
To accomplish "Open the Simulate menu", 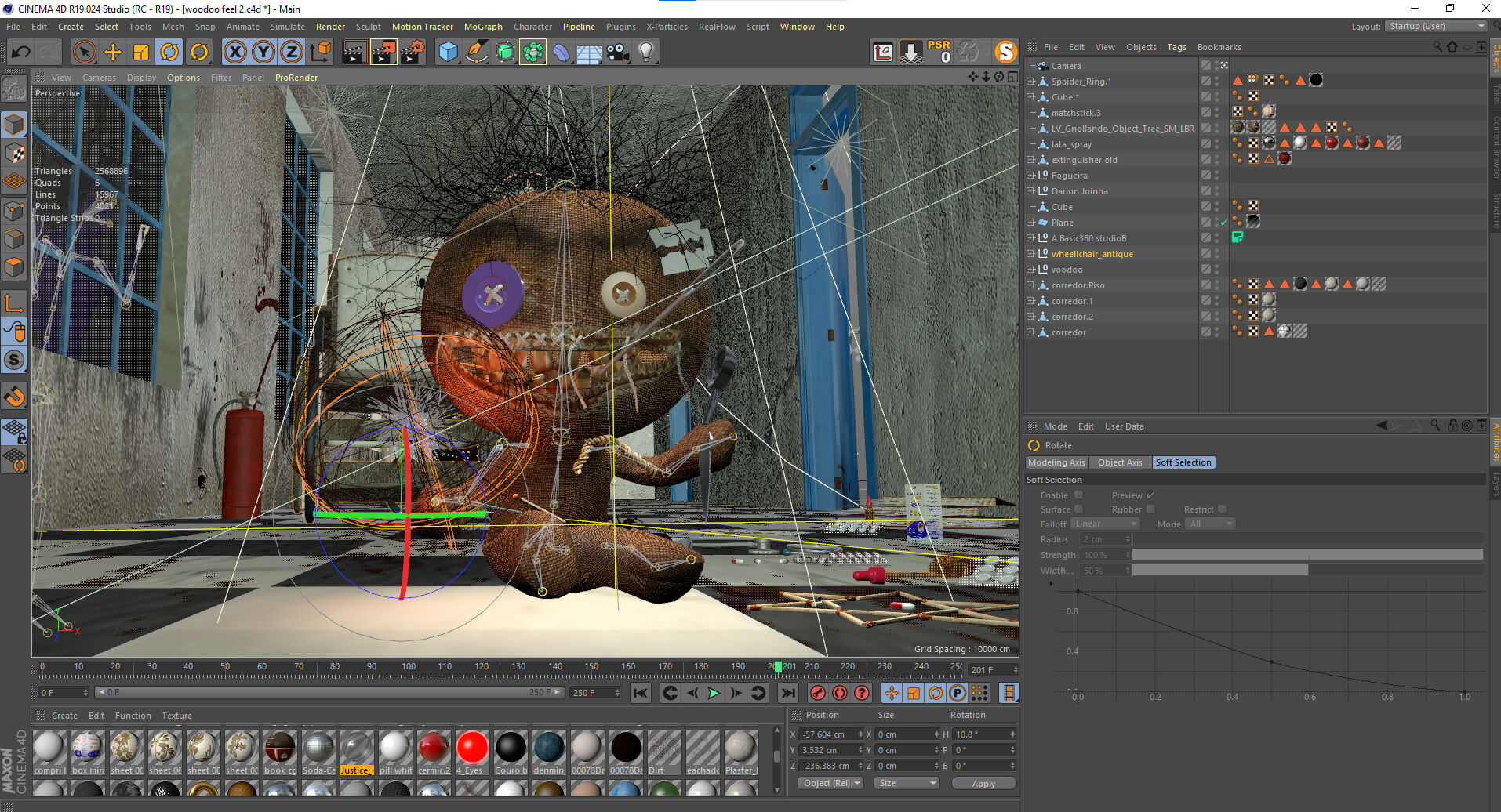I will 288,27.
